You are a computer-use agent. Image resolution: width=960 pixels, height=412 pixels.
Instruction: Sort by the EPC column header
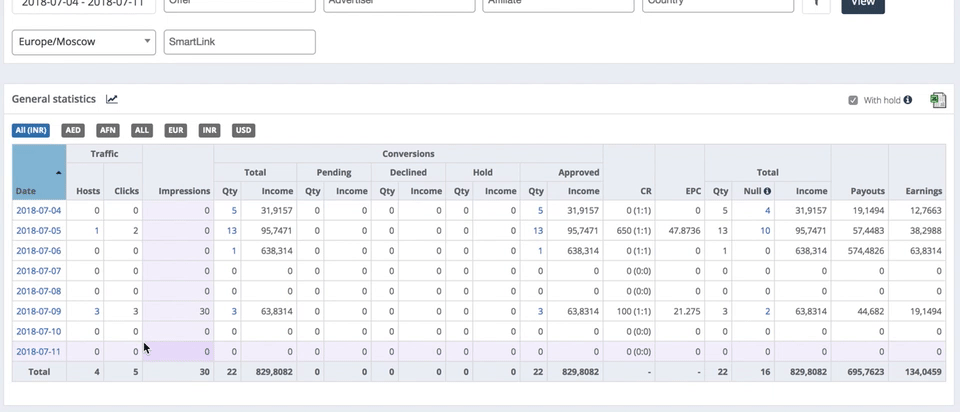(693, 191)
